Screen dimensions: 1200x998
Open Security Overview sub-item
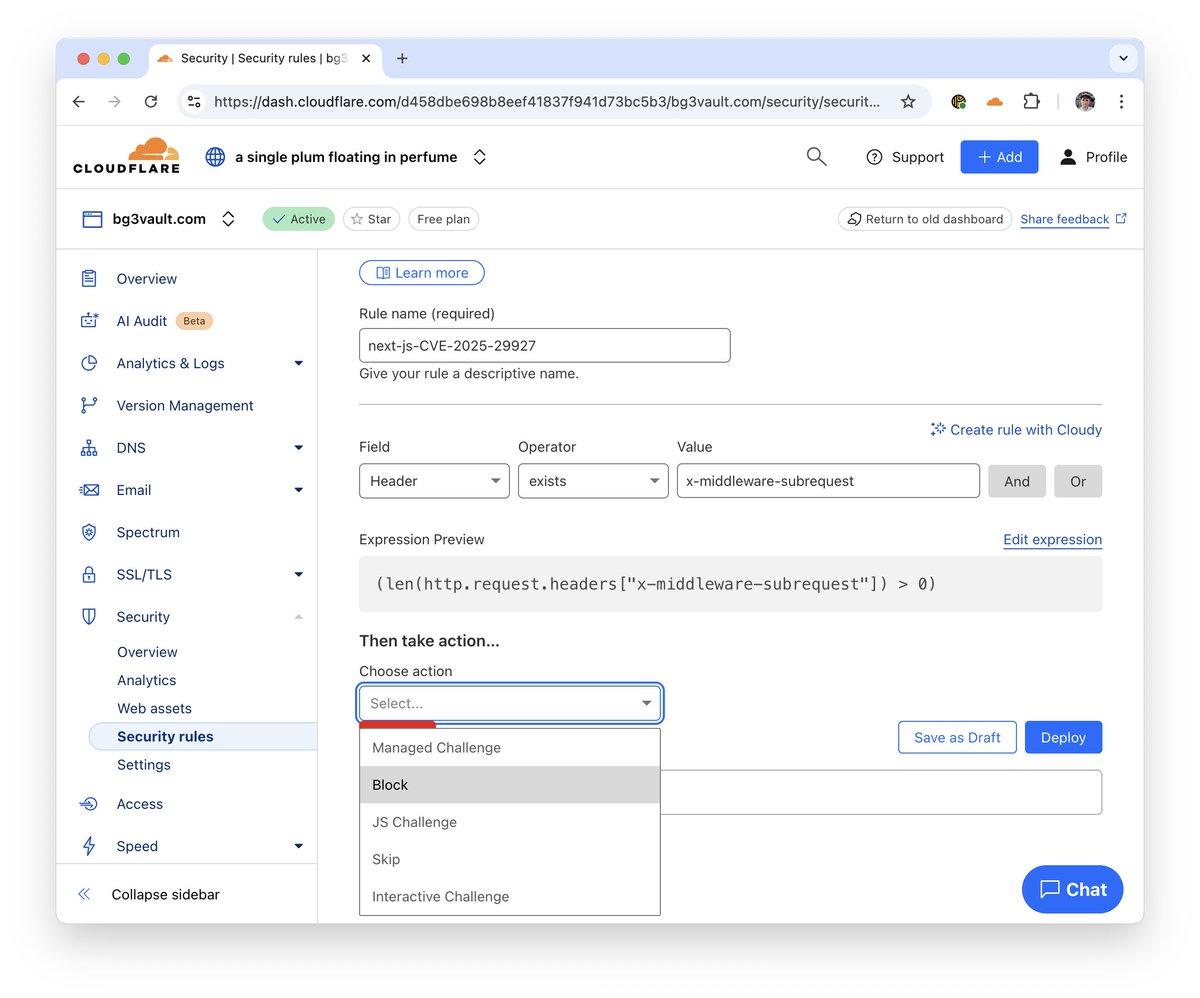click(147, 652)
